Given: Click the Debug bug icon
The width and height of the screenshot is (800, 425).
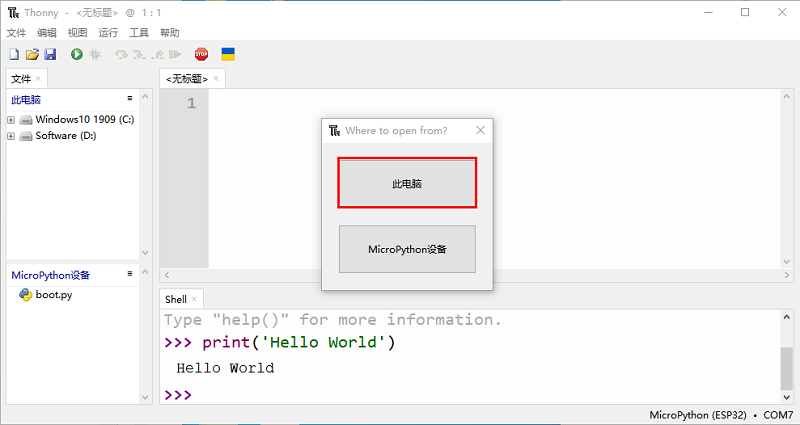Looking at the screenshot, I should coord(95,54).
